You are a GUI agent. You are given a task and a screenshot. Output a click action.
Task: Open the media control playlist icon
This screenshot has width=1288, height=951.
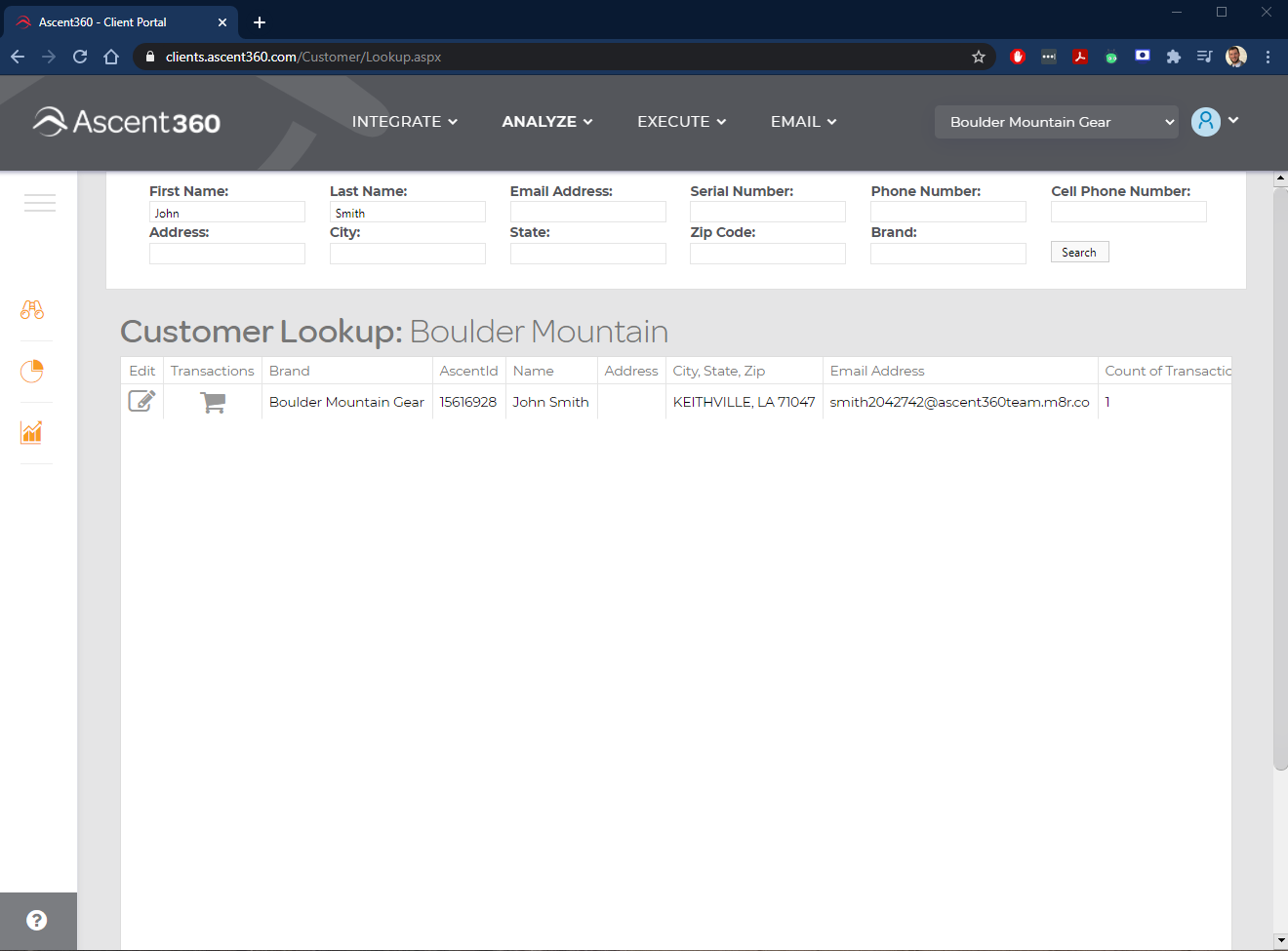(1205, 57)
